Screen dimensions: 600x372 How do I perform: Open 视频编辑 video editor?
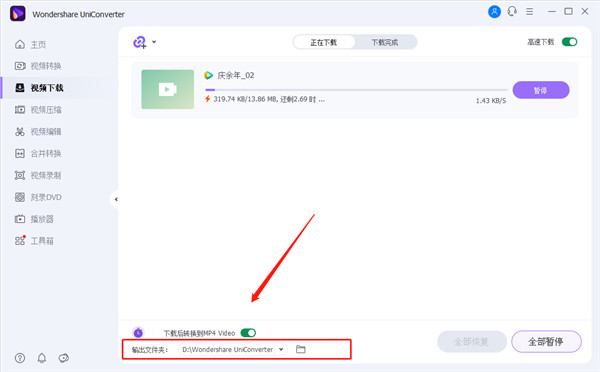click(x=38, y=132)
